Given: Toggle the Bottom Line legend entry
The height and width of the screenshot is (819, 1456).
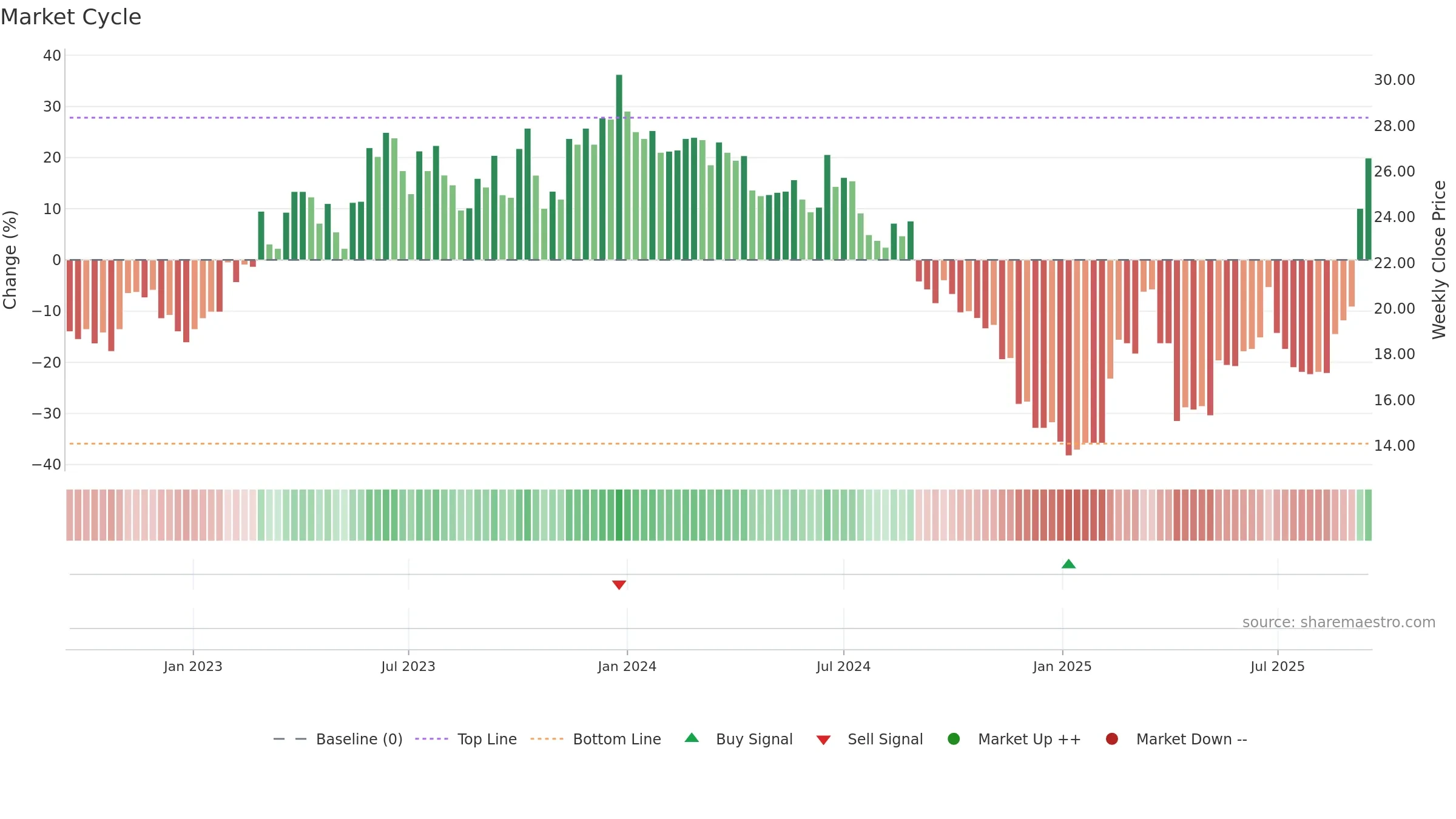Looking at the screenshot, I should pyautogui.click(x=596, y=739).
